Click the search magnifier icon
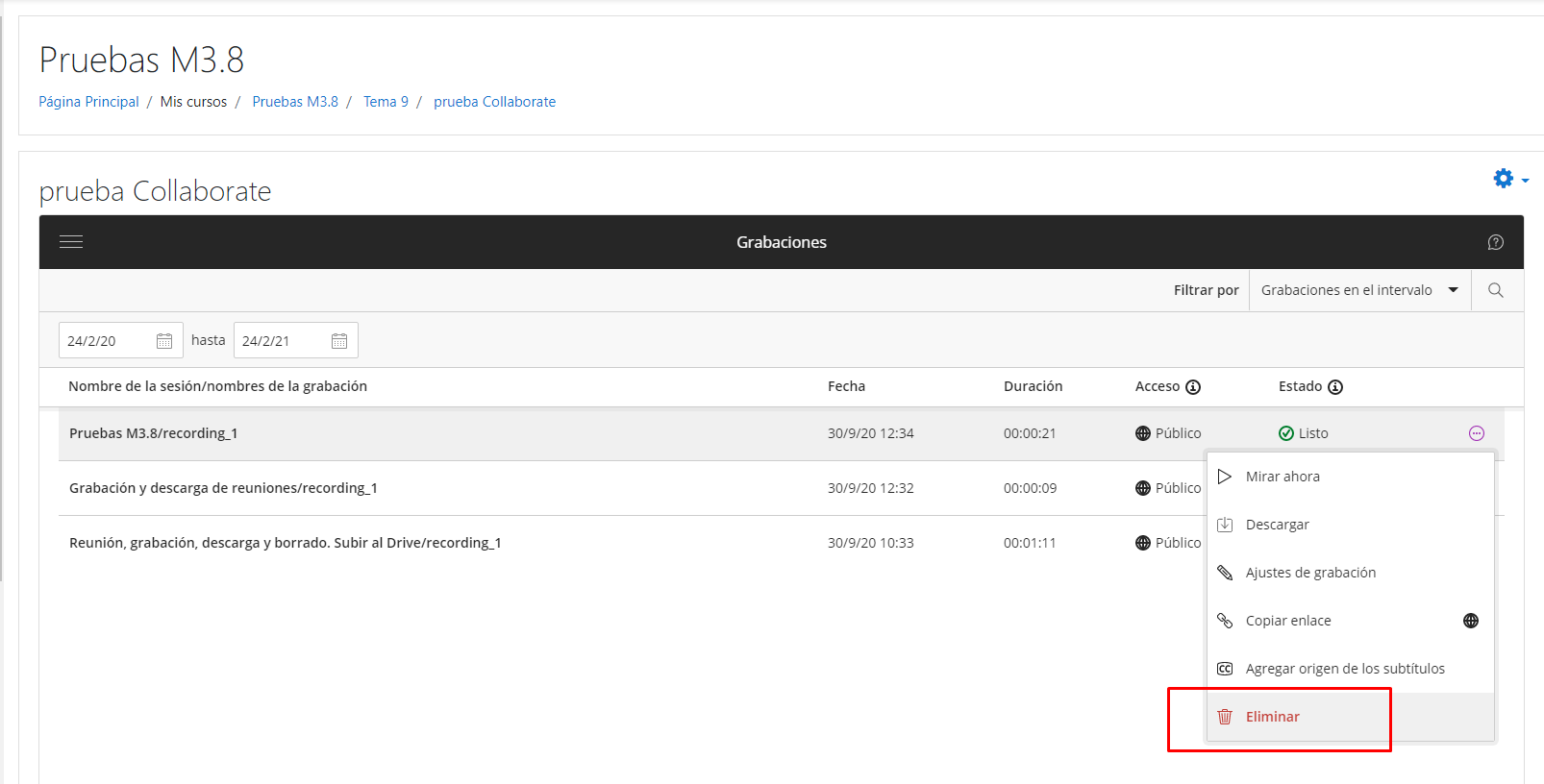1544x784 pixels. [1495, 290]
